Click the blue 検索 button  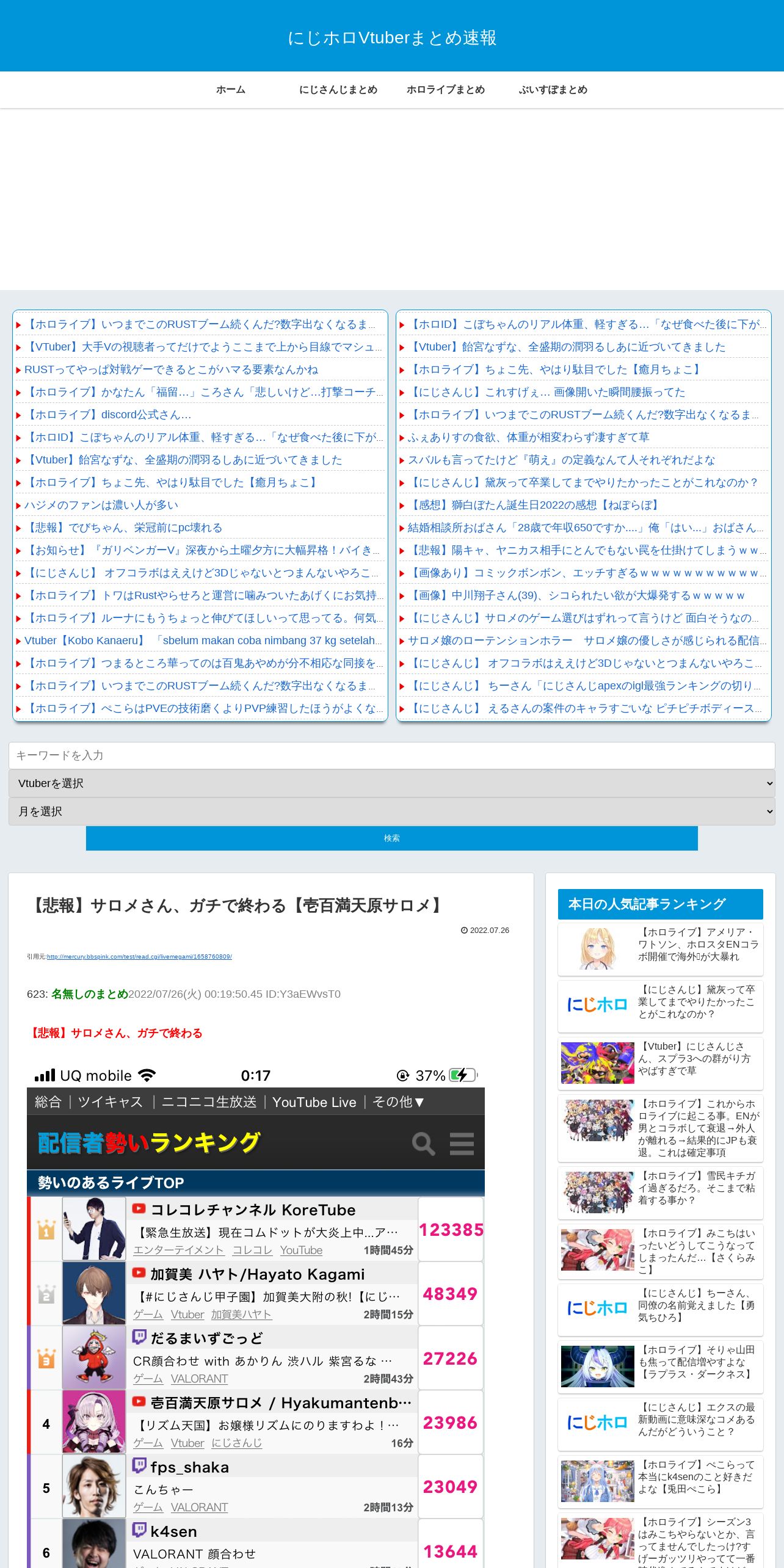pos(392,838)
